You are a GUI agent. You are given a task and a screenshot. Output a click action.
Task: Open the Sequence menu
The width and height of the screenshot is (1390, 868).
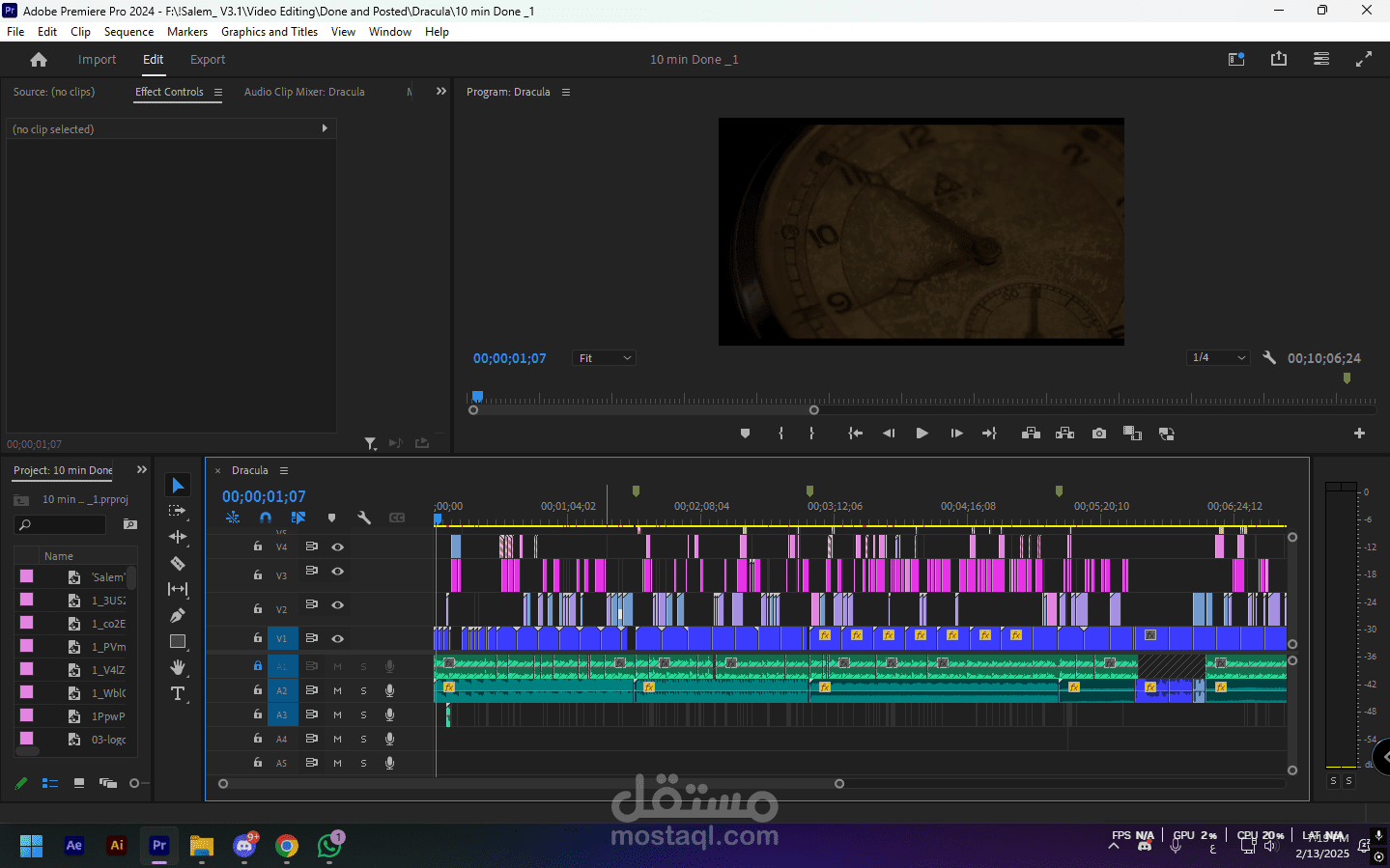(x=128, y=32)
